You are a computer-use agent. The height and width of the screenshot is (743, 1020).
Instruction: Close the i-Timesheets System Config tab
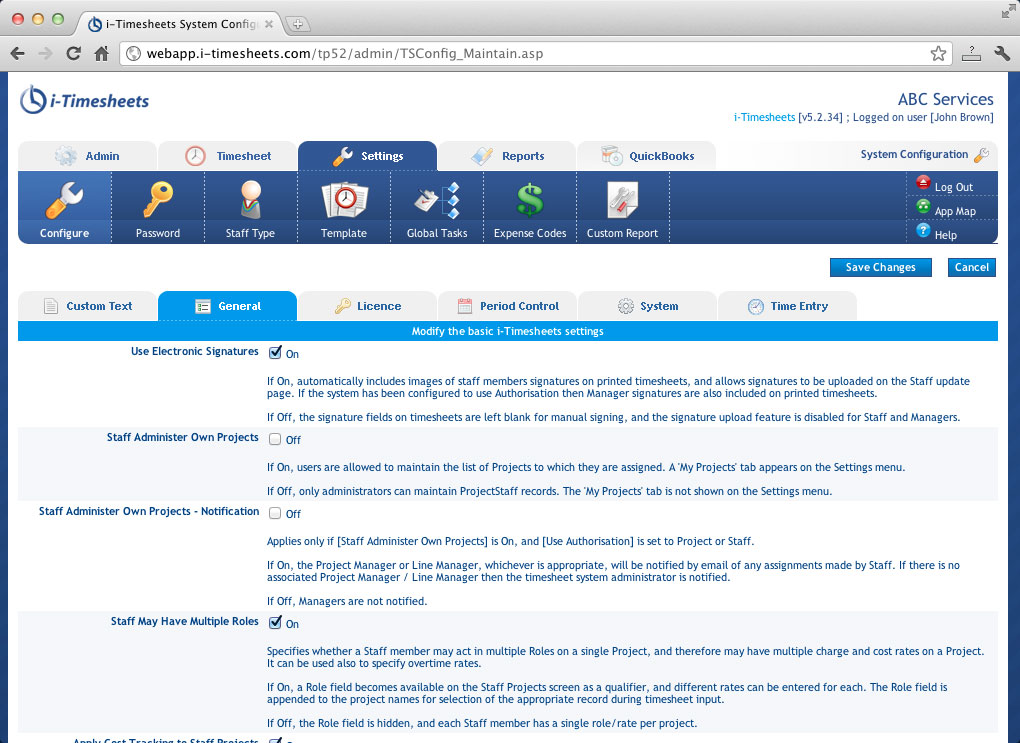coord(269,24)
